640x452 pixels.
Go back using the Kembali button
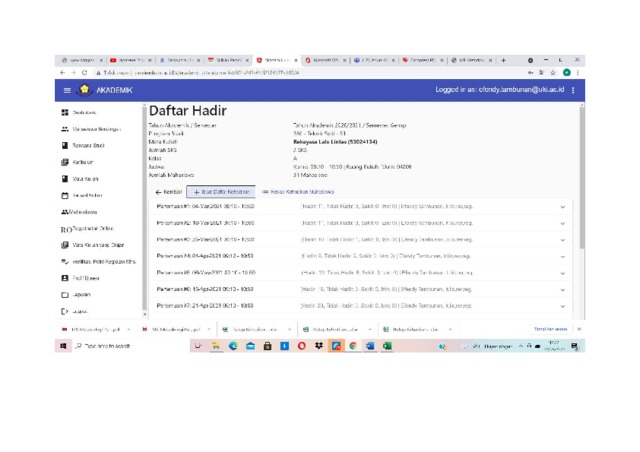click(169, 191)
